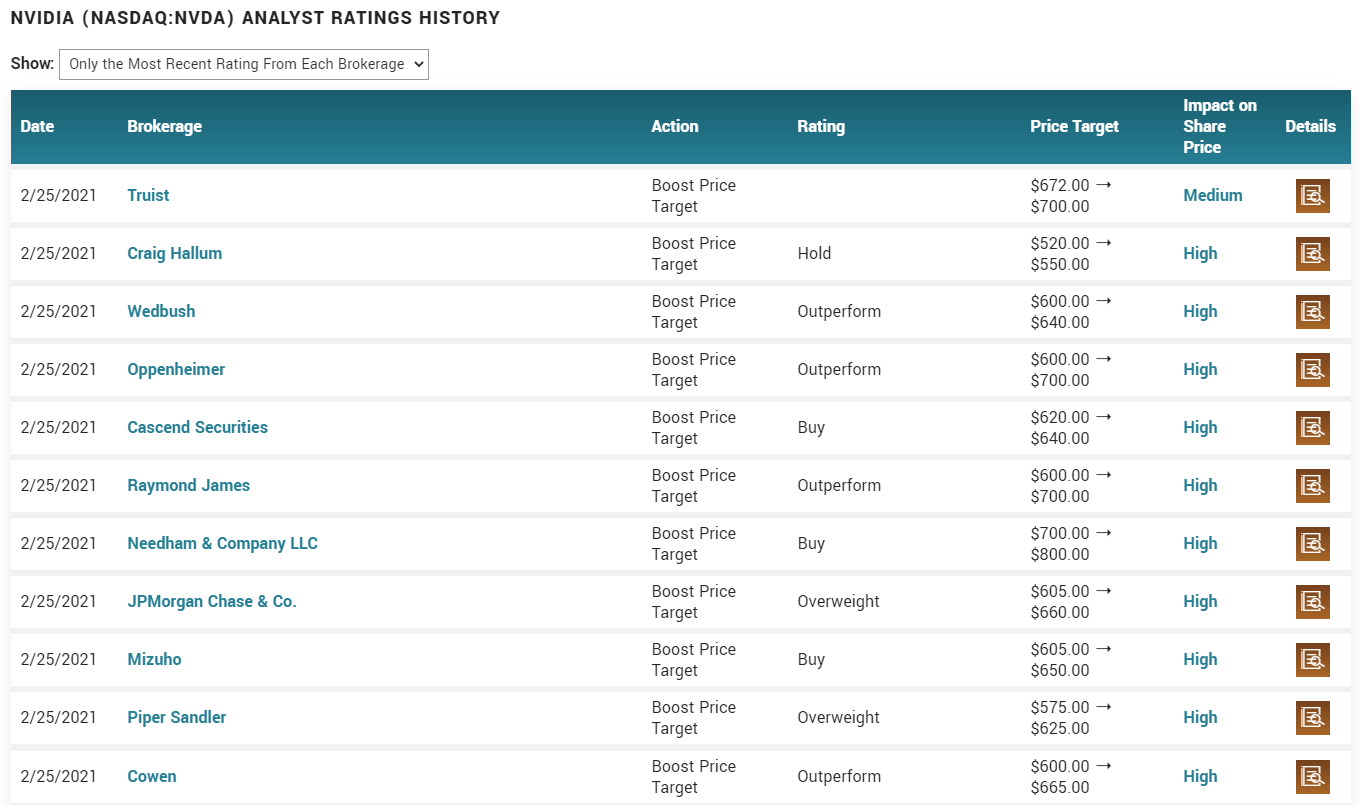Open details icon for Raymond James row
Viewport: 1360px width, 805px height.
click(x=1312, y=486)
